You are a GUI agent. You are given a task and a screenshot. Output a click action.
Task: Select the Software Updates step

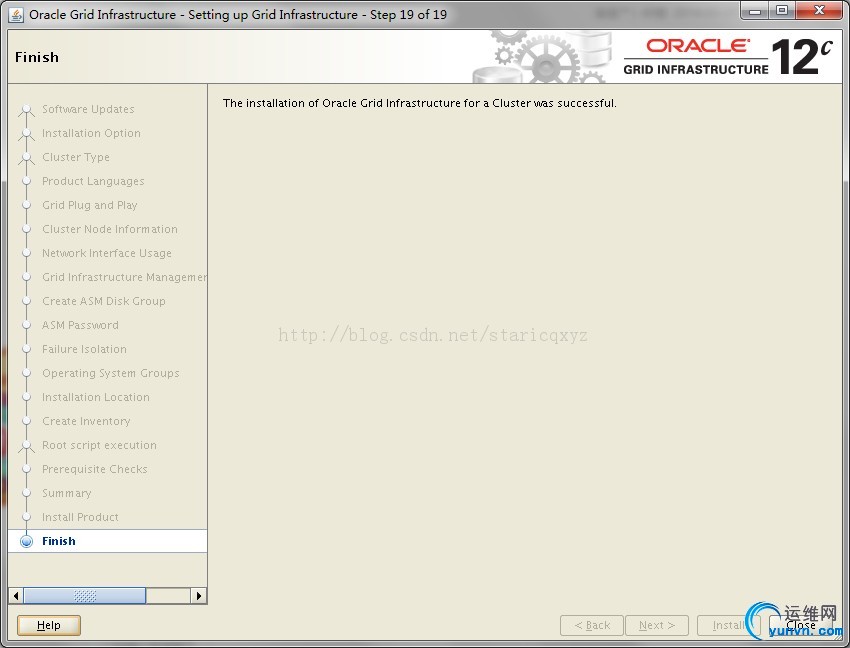tap(88, 109)
